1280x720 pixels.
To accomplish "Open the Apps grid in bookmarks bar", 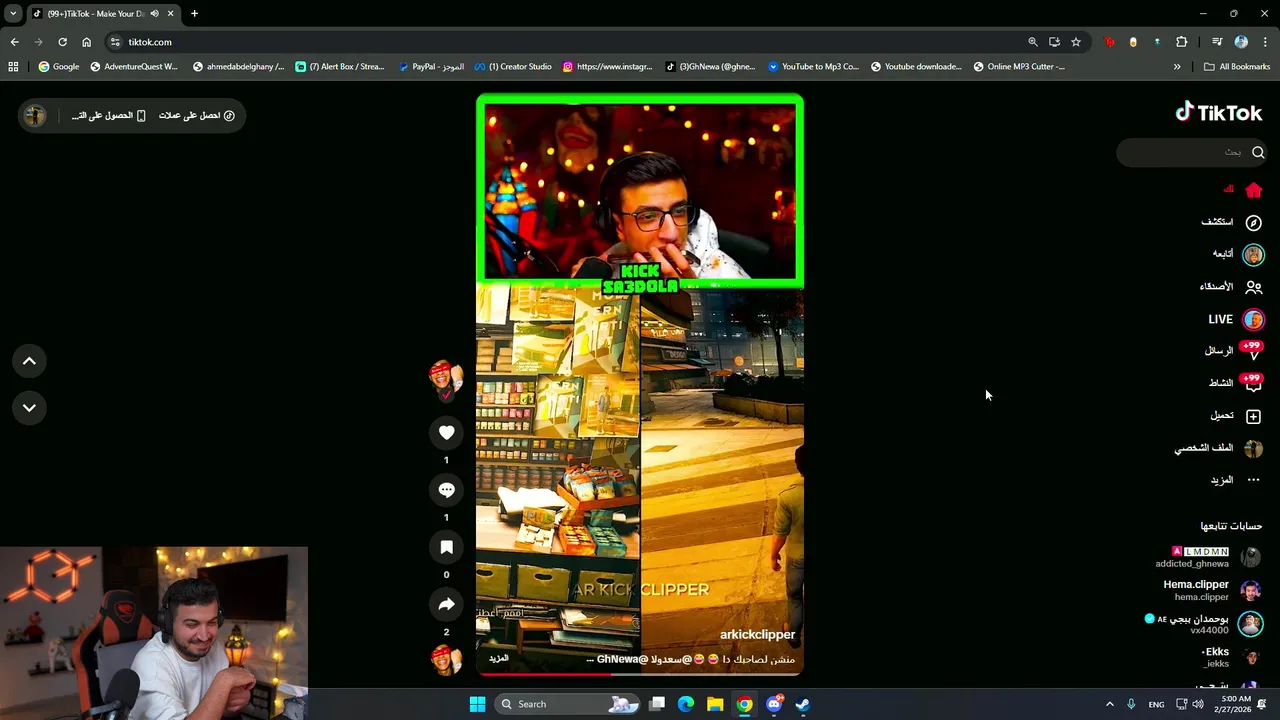I will pos(13,67).
